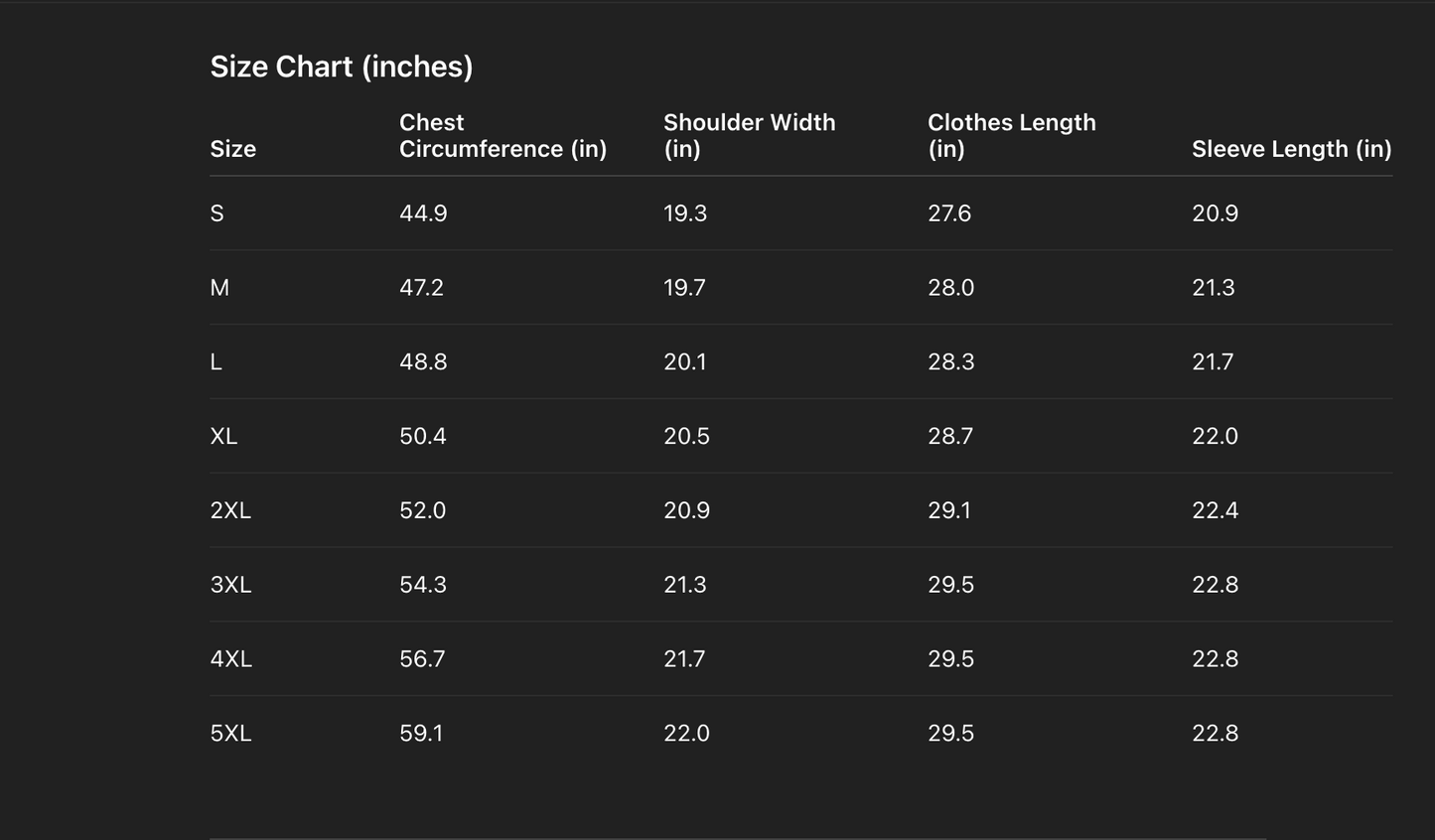Select the Chest Circumference column header

click(502, 136)
